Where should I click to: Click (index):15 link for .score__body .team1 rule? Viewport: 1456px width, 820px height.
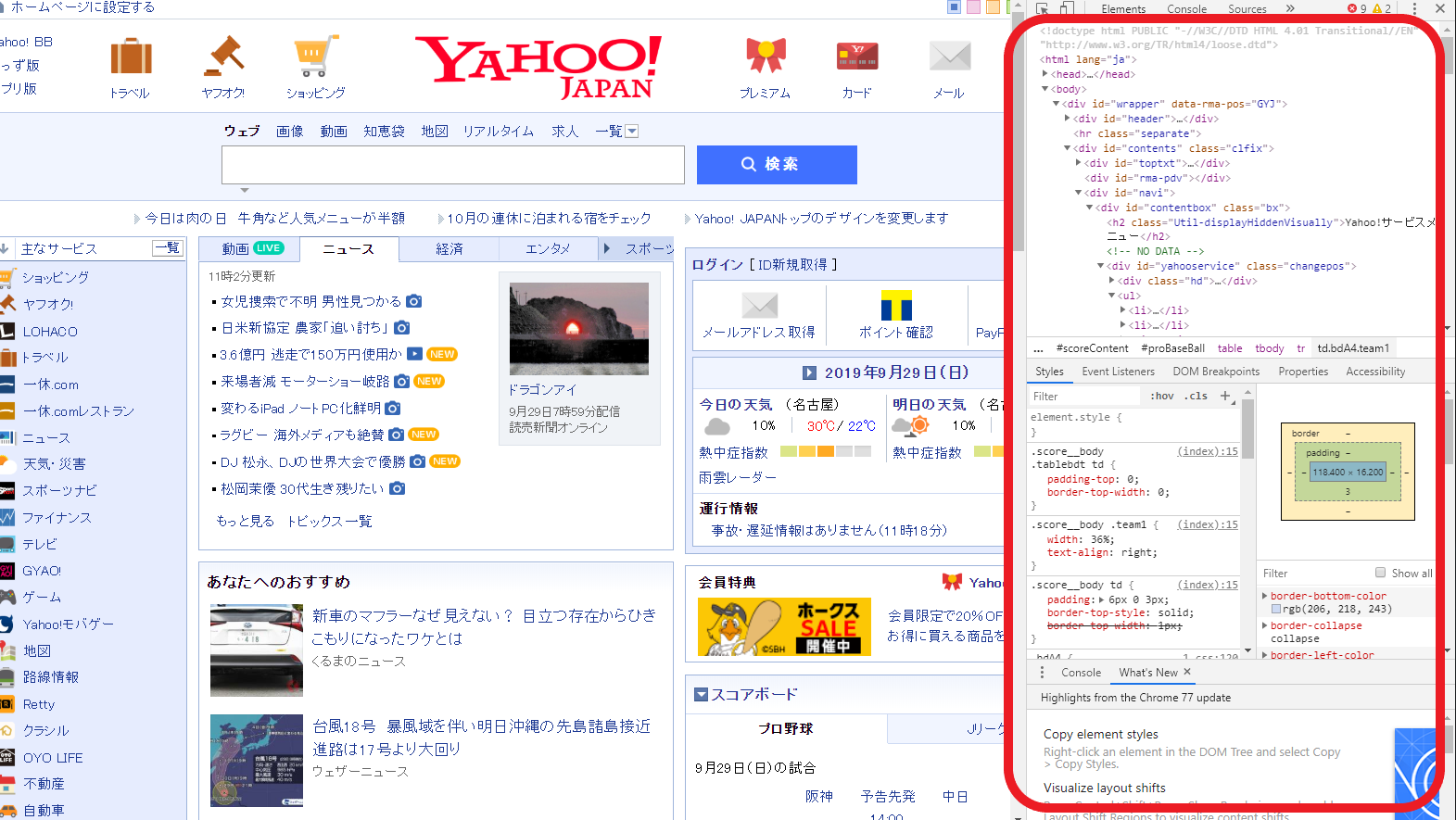[1208, 524]
